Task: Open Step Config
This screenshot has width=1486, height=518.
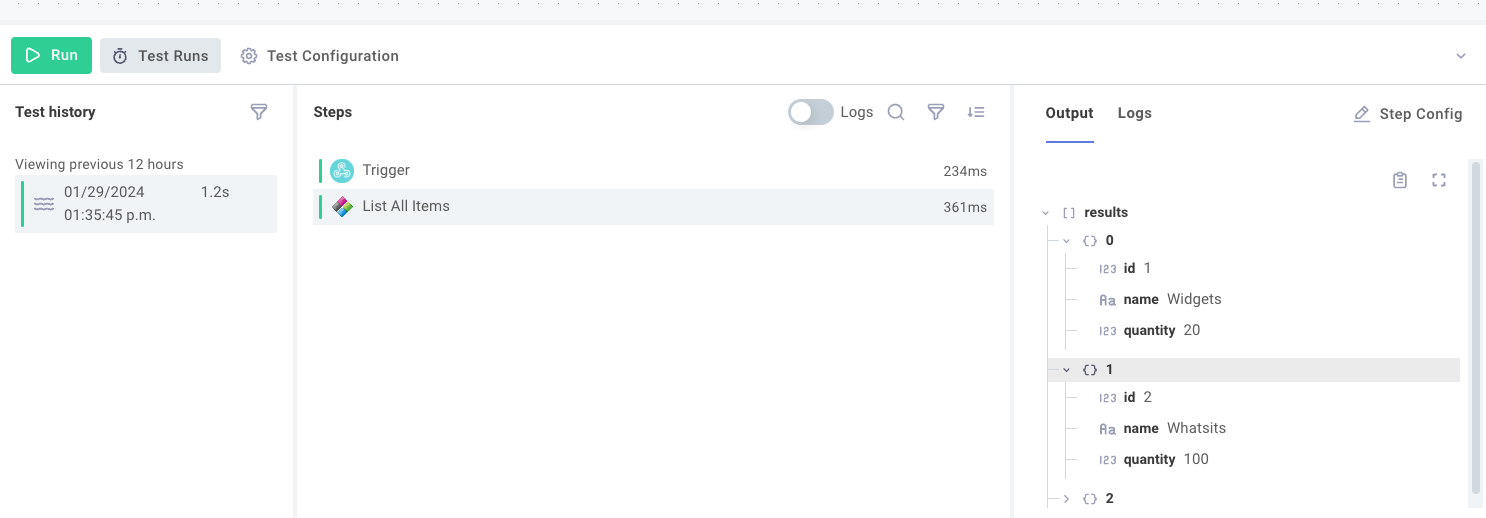Action: point(1408,114)
